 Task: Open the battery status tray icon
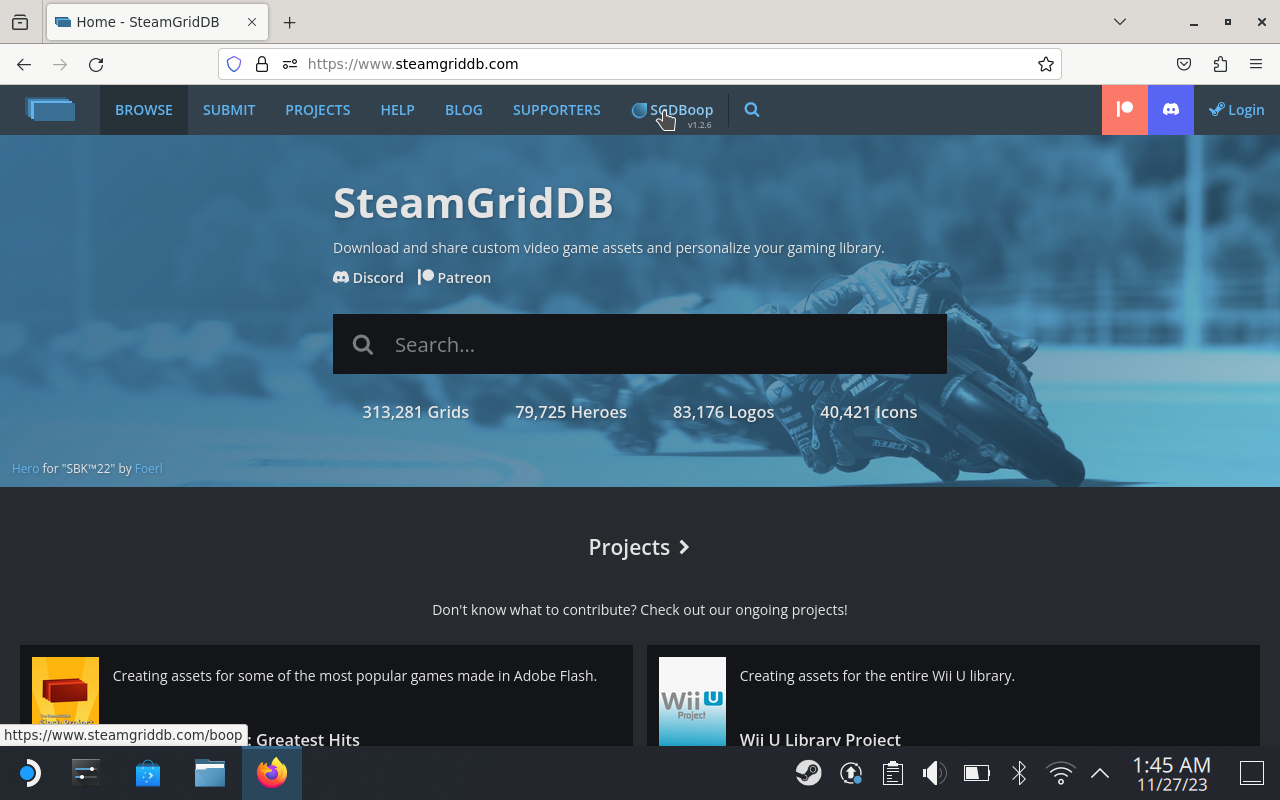[976, 773]
